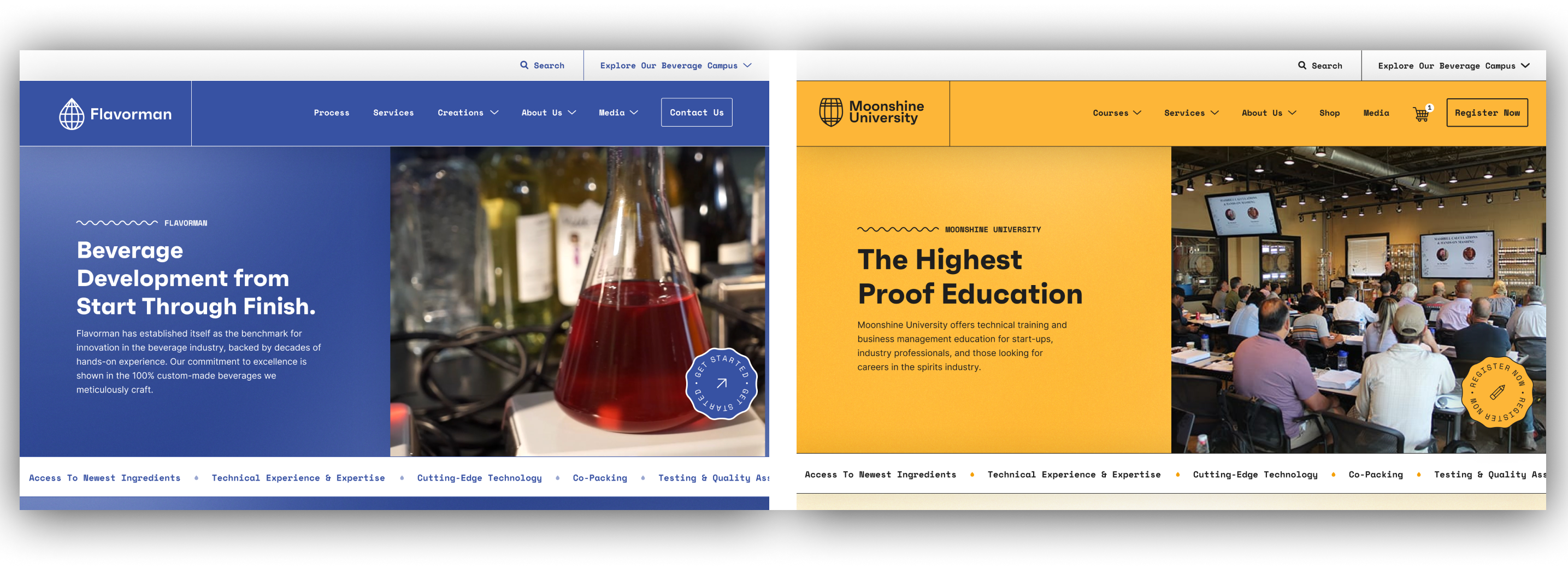1568x569 pixels.
Task: Click 'Cutting-Edge Technology' in Flavorman ticker
Action: tap(479, 478)
